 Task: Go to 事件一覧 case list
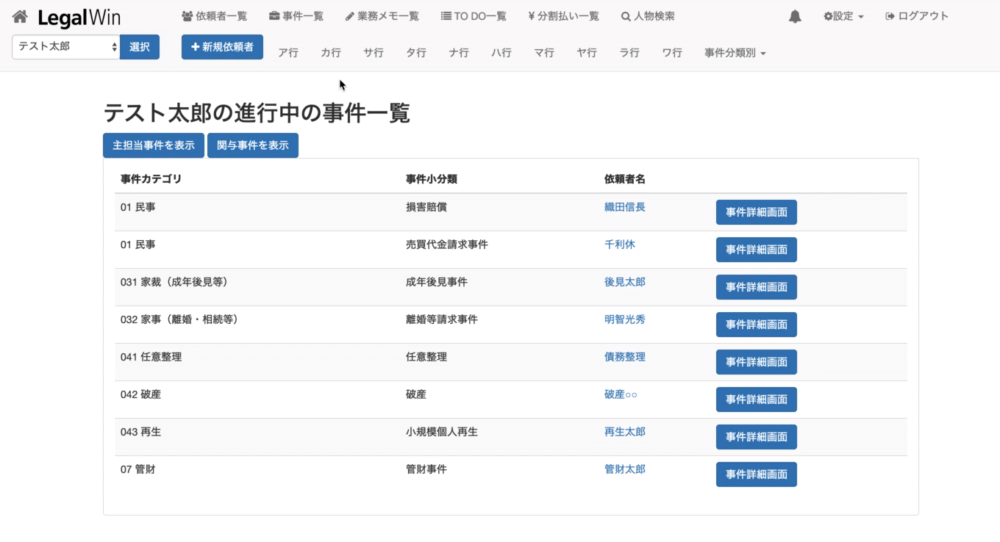pos(296,17)
